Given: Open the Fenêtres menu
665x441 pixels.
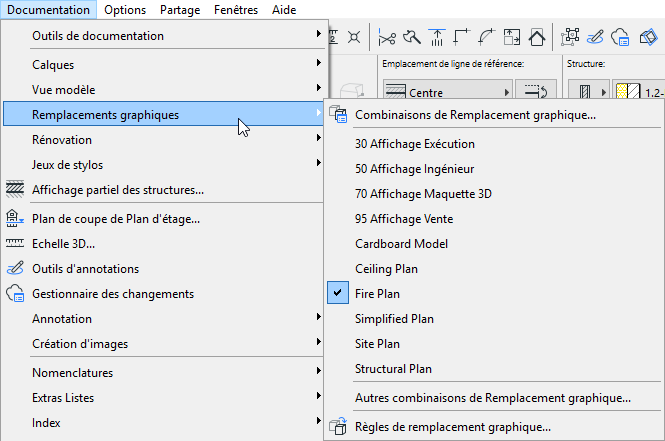Looking at the screenshot, I should (x=236, y=9).
